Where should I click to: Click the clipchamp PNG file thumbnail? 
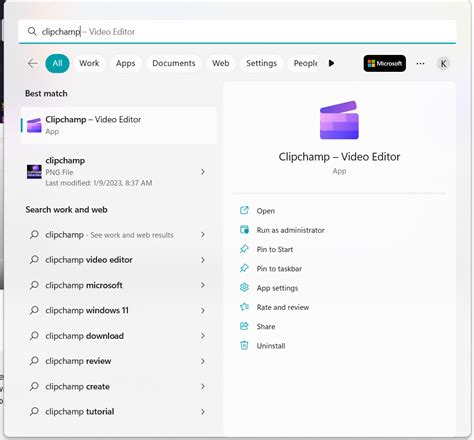34,172
